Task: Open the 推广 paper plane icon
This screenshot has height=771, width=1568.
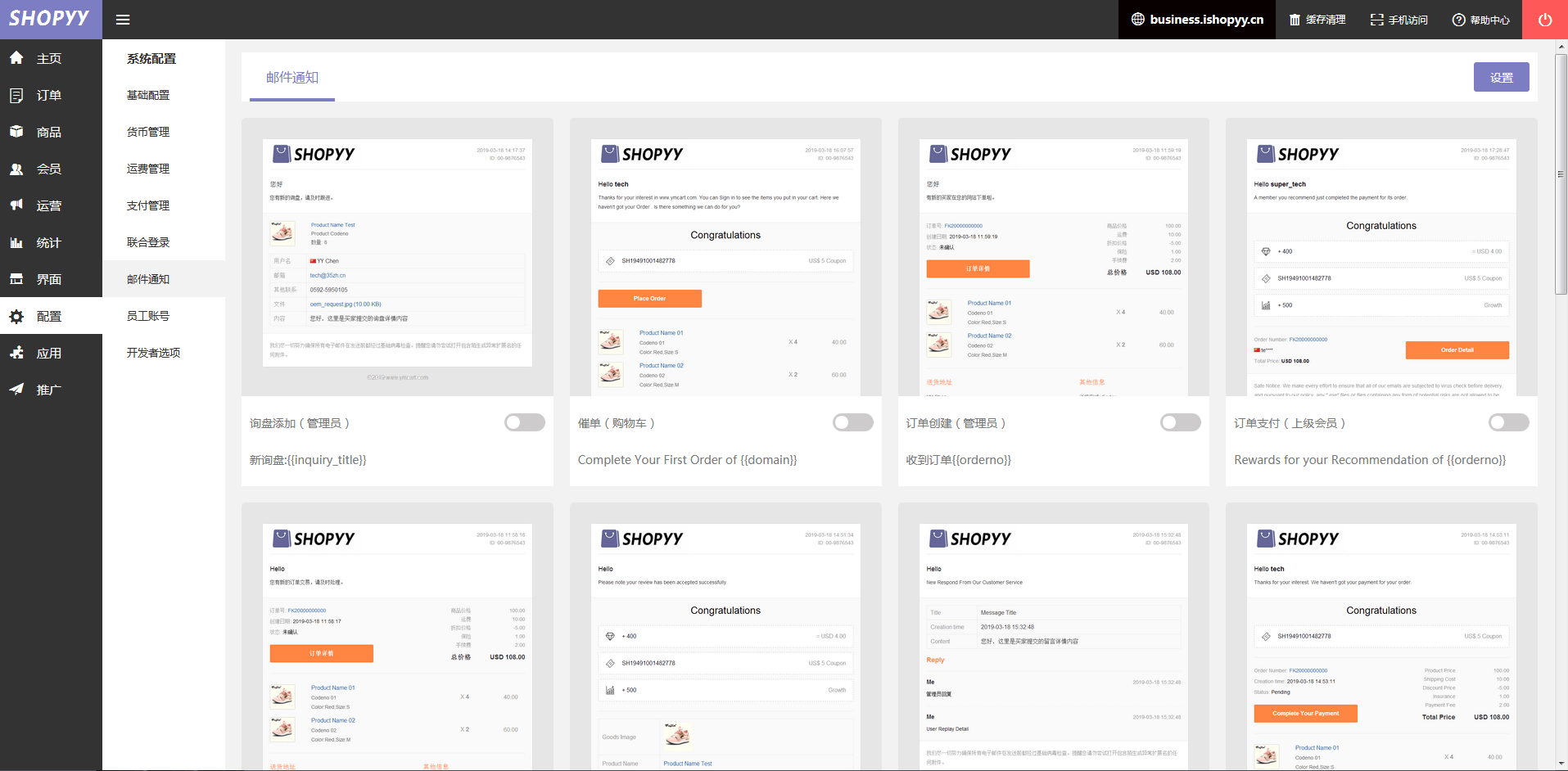Action: [x=16, y=390]
